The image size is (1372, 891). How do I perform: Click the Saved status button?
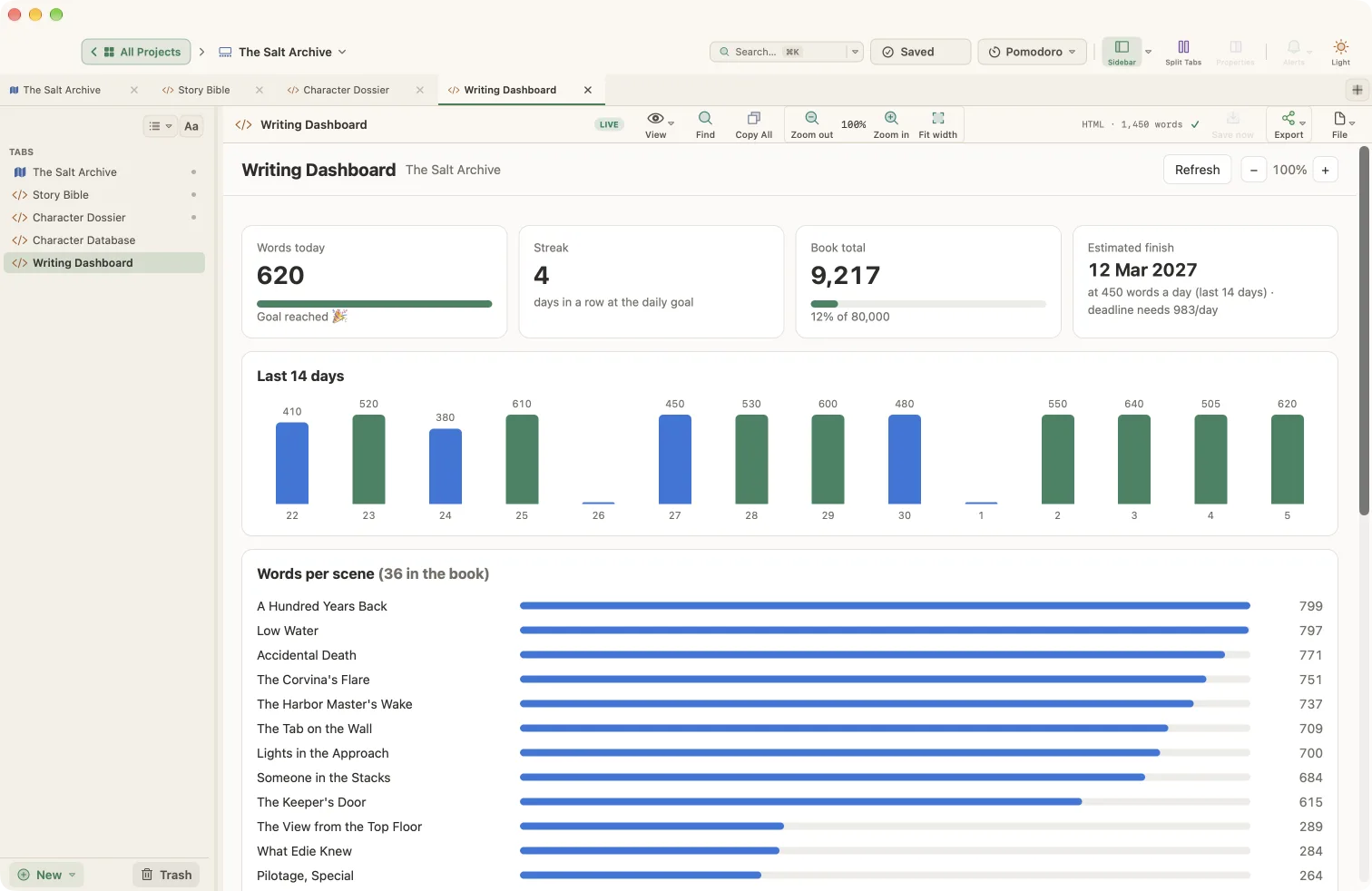tap(920, 52)
